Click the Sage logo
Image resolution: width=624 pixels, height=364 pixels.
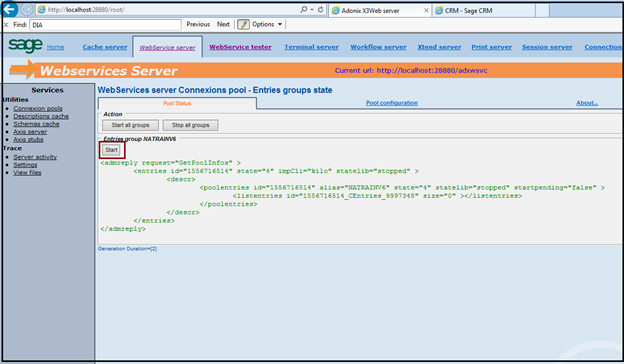click(x=25, y=45)
